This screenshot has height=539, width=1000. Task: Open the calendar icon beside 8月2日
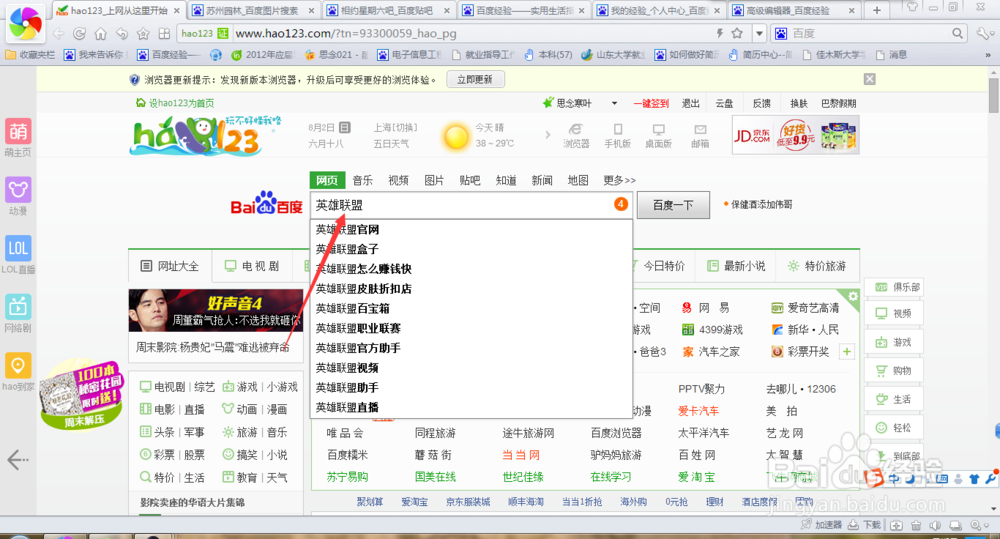345,127
